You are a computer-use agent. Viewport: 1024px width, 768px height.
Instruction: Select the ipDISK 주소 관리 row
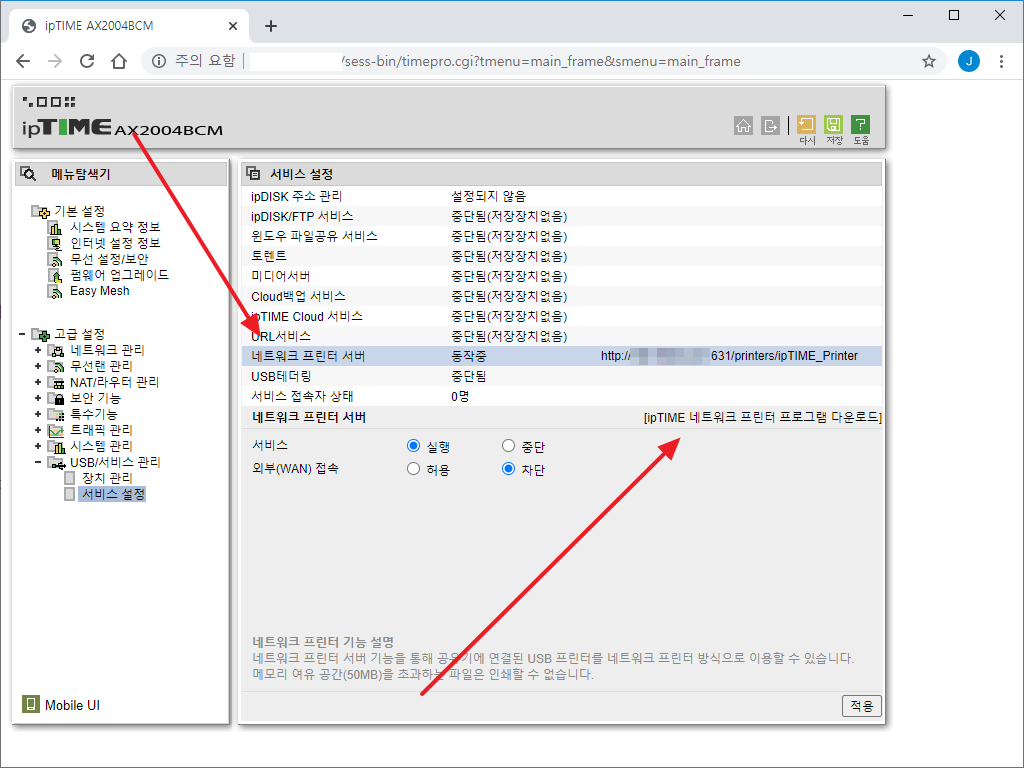tap(562, 196)
